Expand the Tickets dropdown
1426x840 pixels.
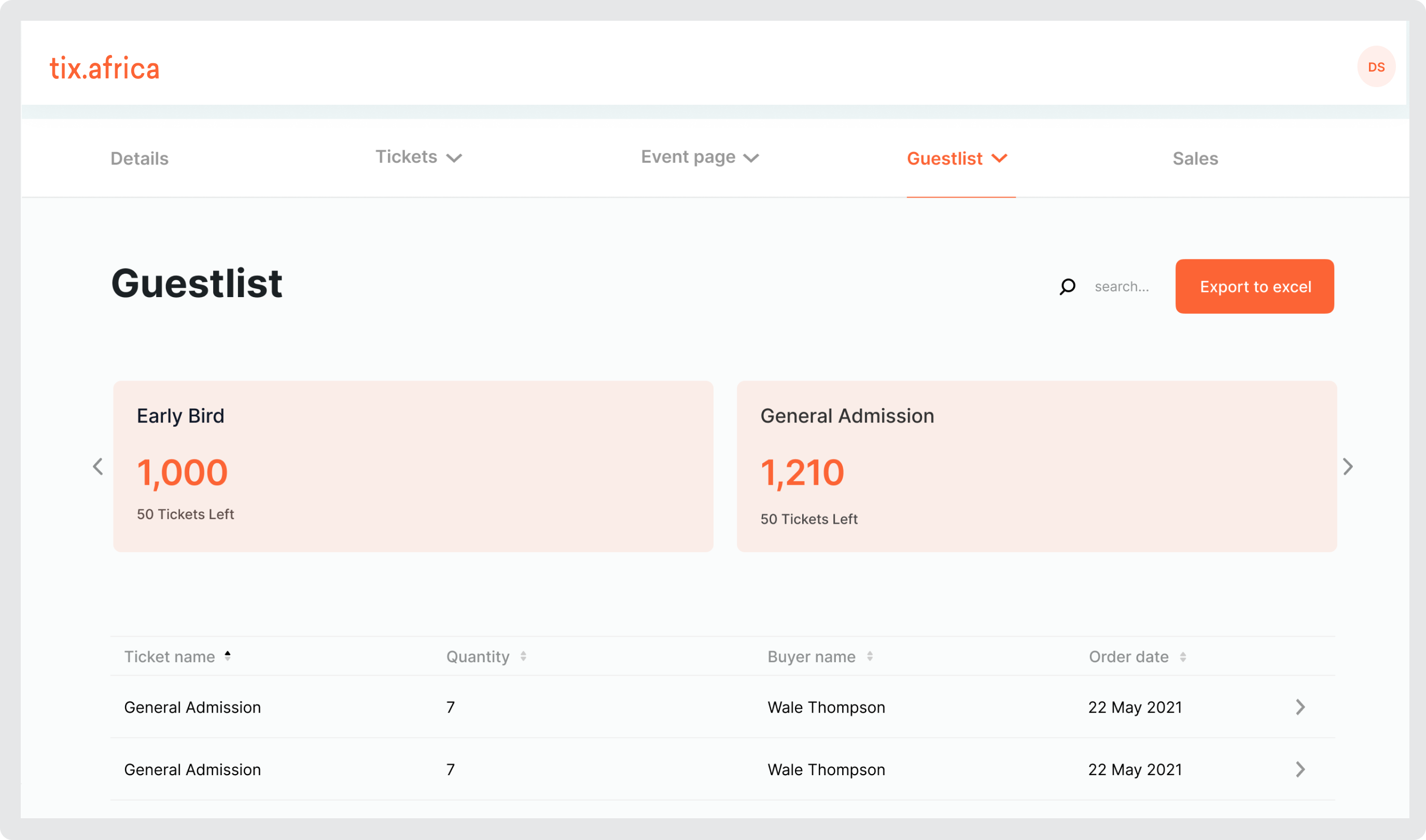click(419, 157)
